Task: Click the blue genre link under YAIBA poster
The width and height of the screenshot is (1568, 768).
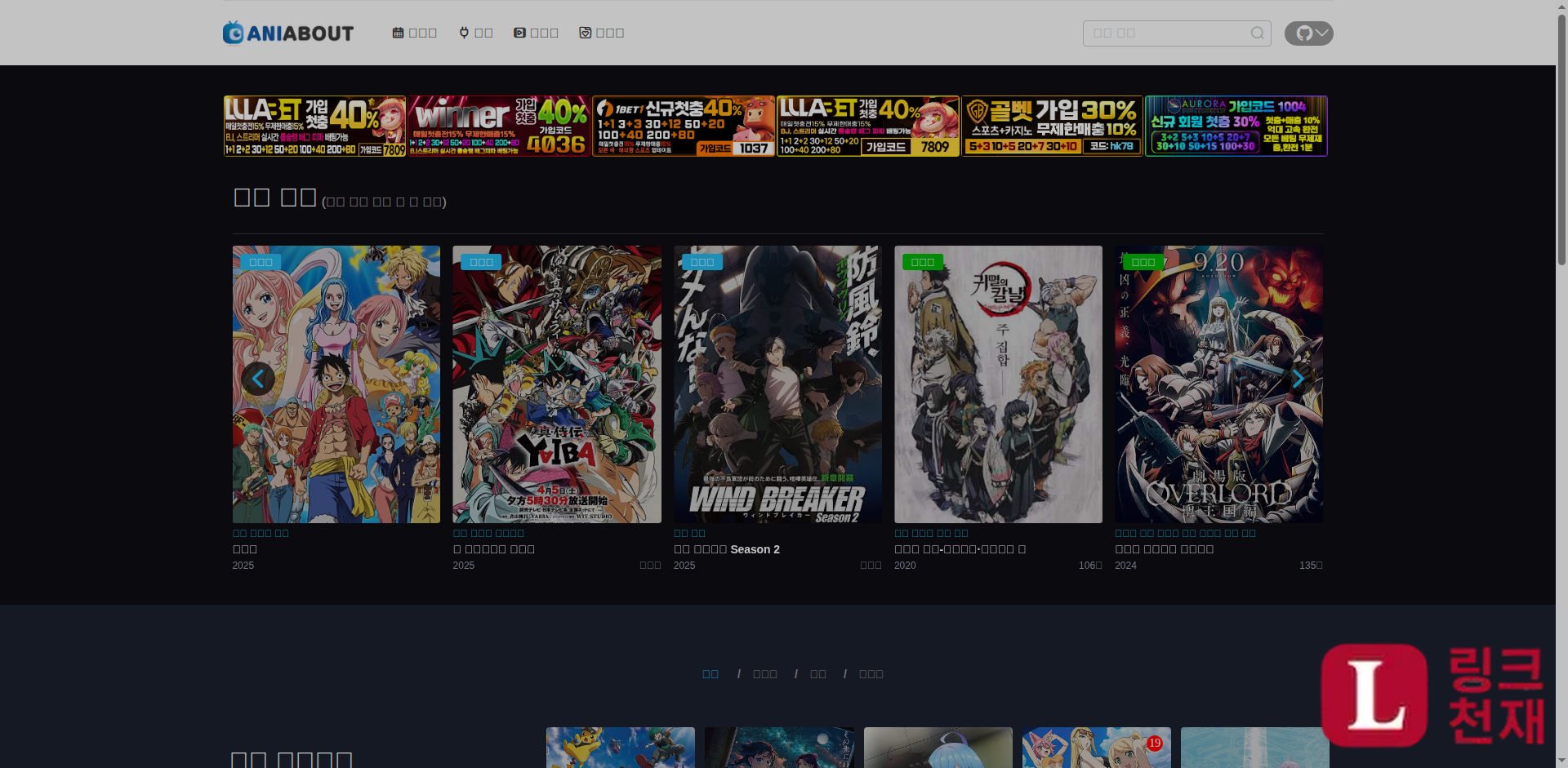Action: point(488,533)
